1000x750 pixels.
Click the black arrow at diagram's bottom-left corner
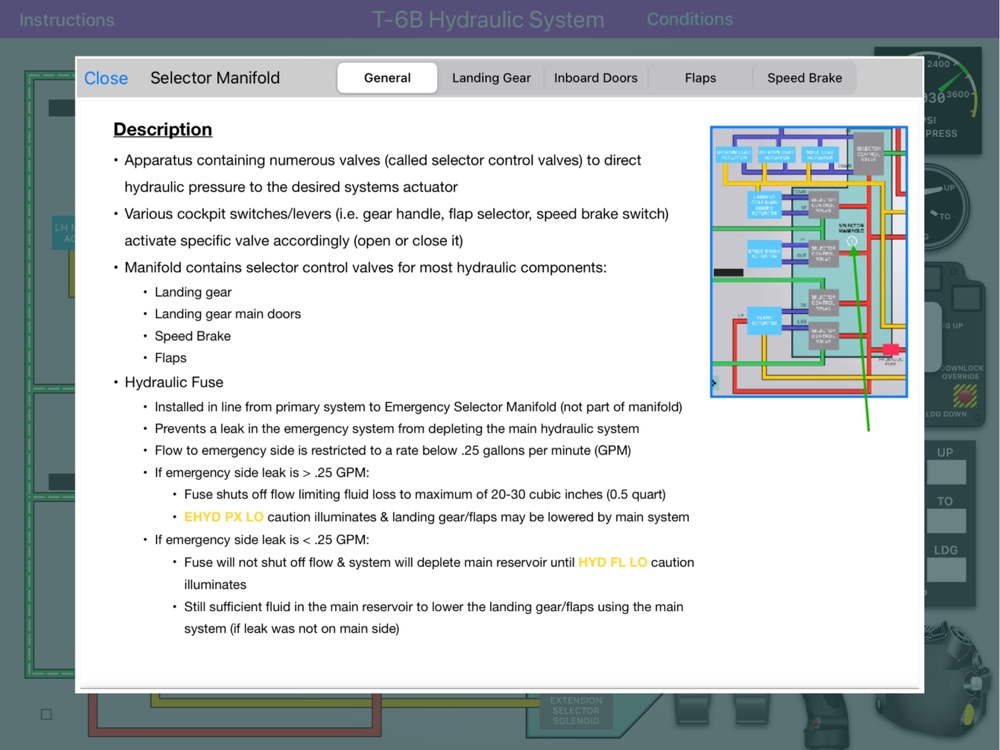point(715,383)
